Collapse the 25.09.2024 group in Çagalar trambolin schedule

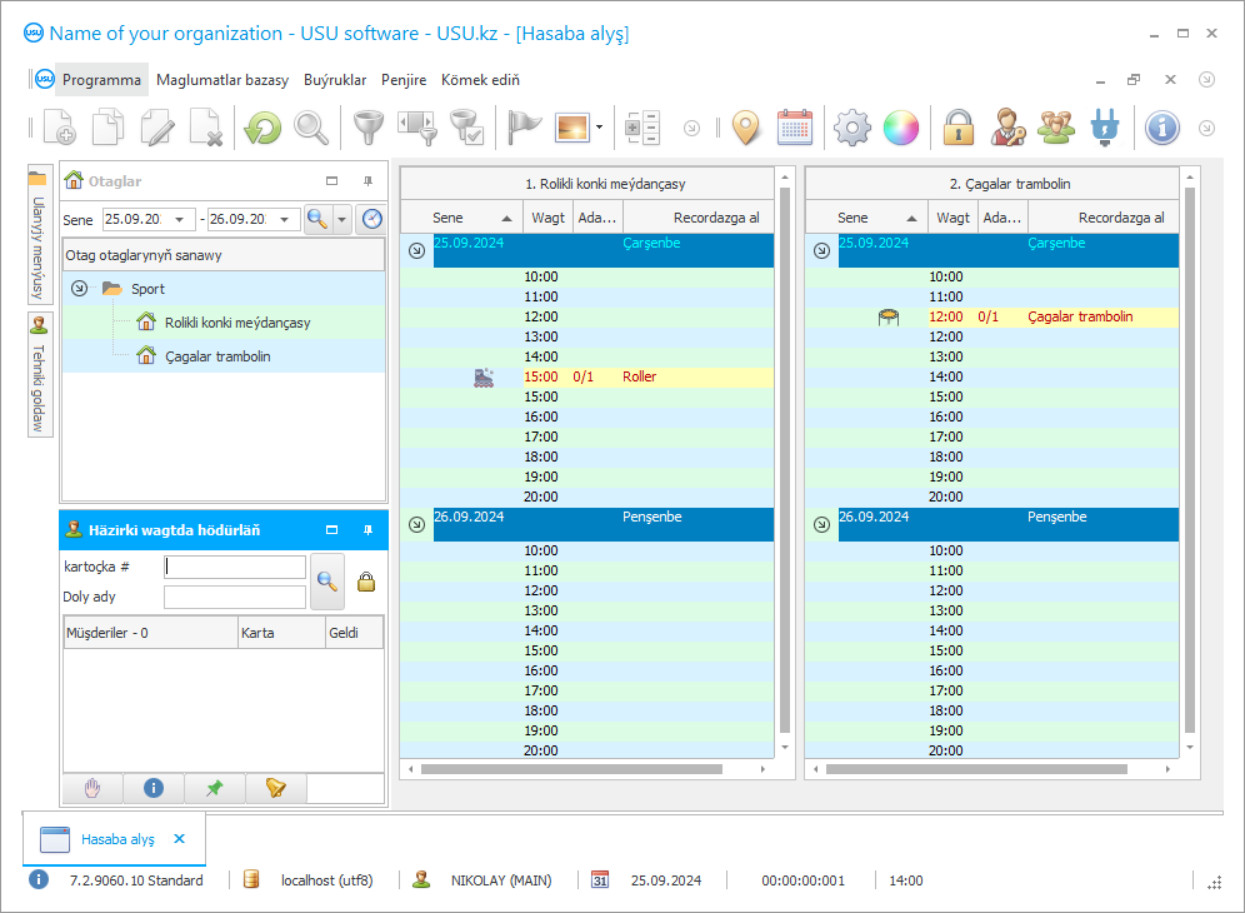point(821,251)
